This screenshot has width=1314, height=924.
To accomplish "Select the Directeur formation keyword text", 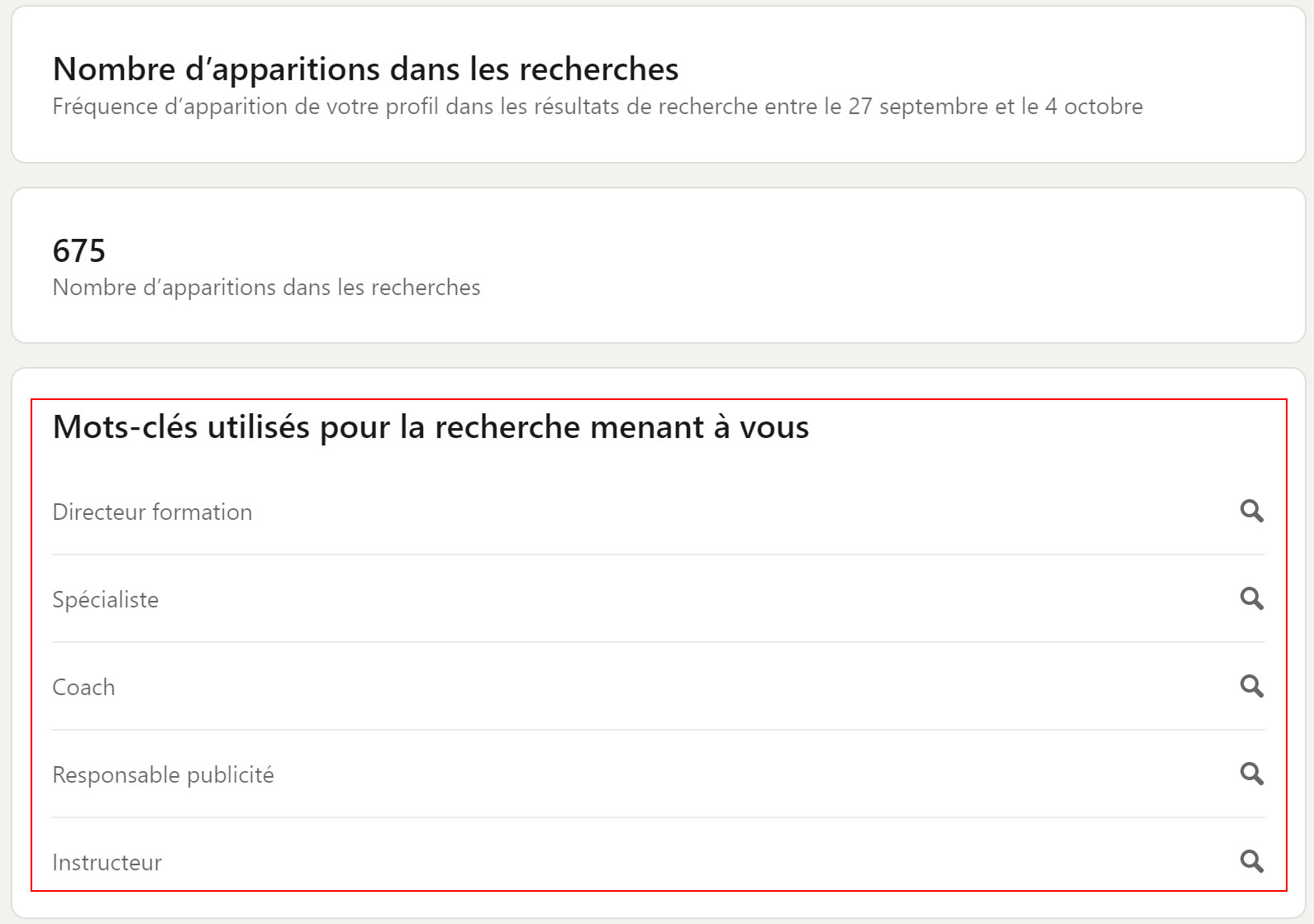I will point(152,512).
